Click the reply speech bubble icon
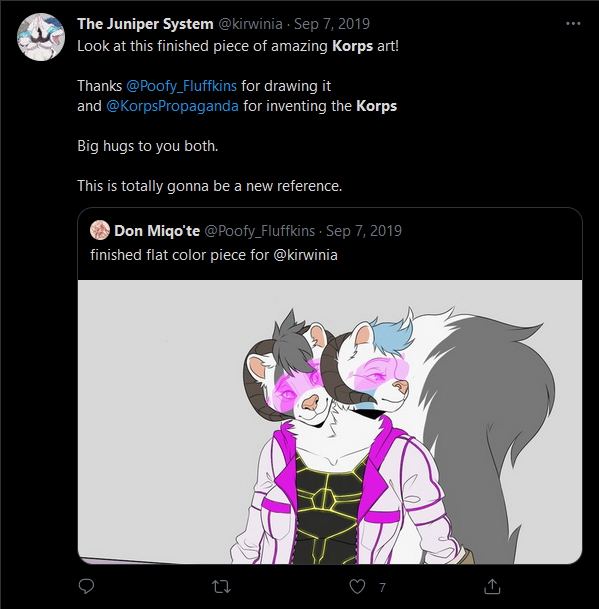 click(86, 586)
